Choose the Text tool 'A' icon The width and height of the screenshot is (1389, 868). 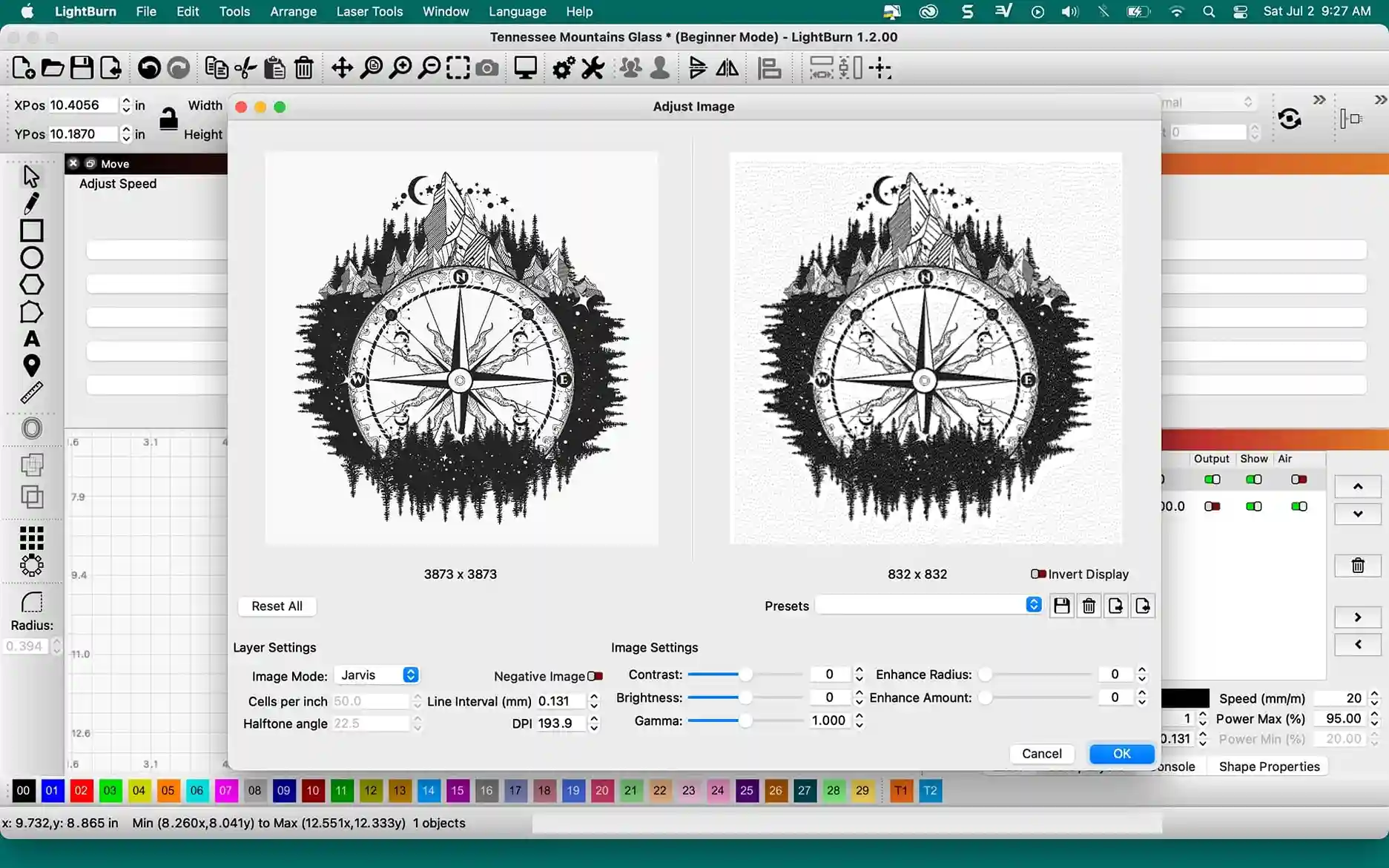(31, 339)
